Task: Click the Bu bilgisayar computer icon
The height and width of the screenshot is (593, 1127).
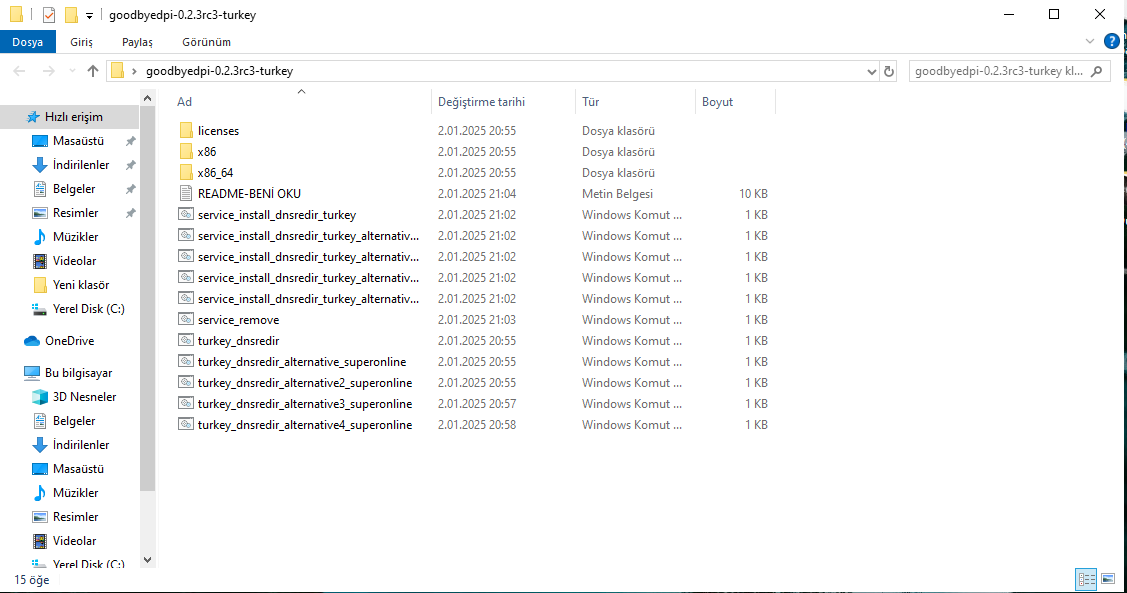Action: tap(32, 373)
